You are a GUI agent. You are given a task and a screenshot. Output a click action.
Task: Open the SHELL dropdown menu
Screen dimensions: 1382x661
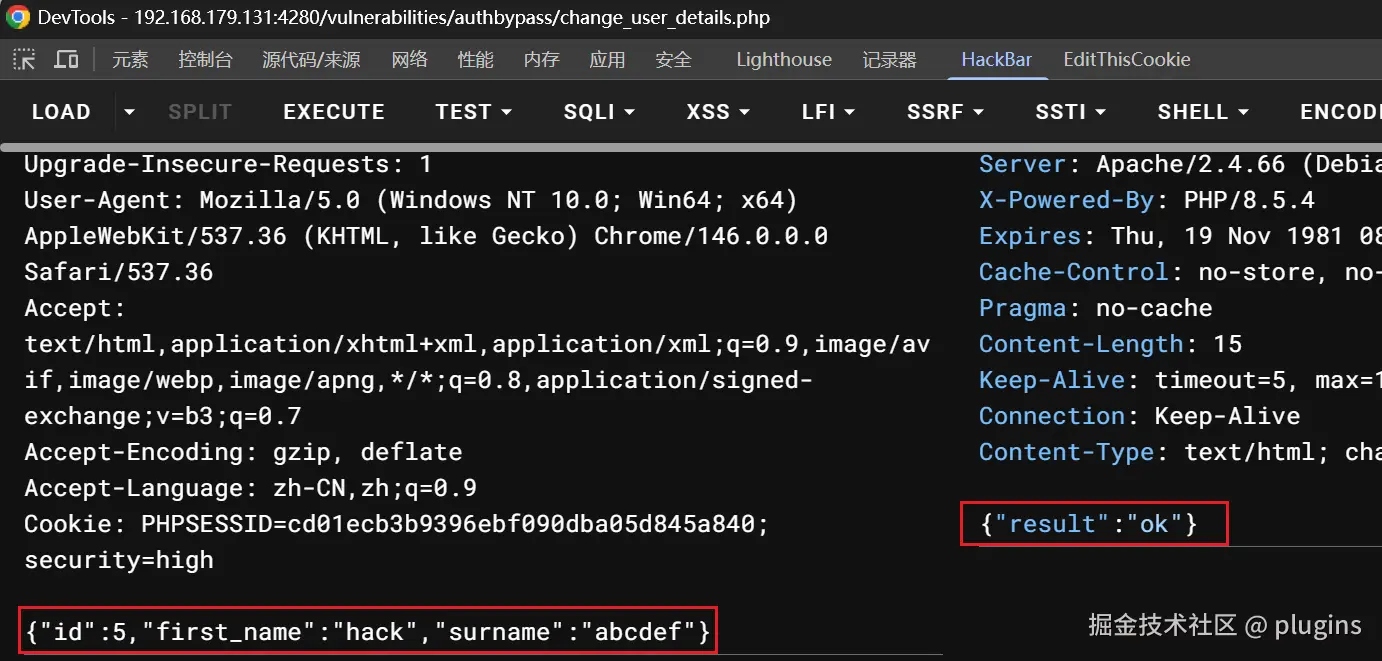(x=1203, y=112)
